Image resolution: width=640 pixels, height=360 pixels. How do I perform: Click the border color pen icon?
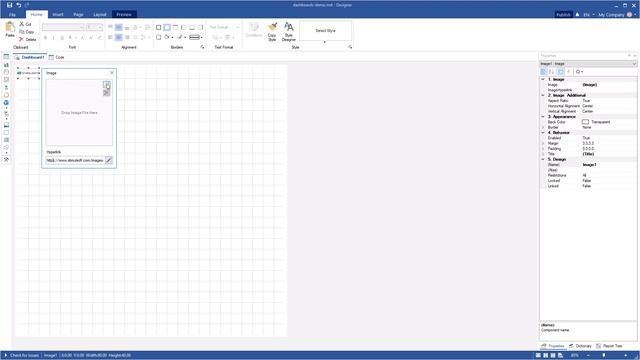pos(180,37)
